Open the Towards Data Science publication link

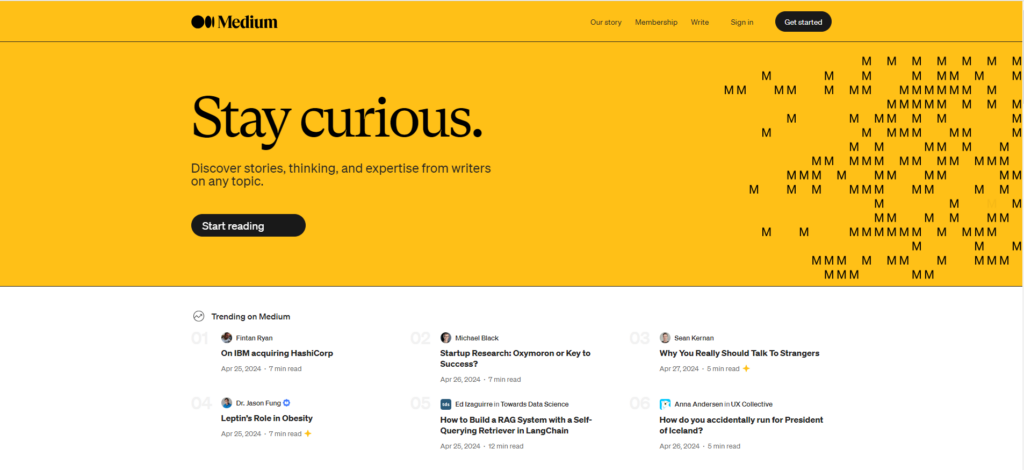(535, 404)
